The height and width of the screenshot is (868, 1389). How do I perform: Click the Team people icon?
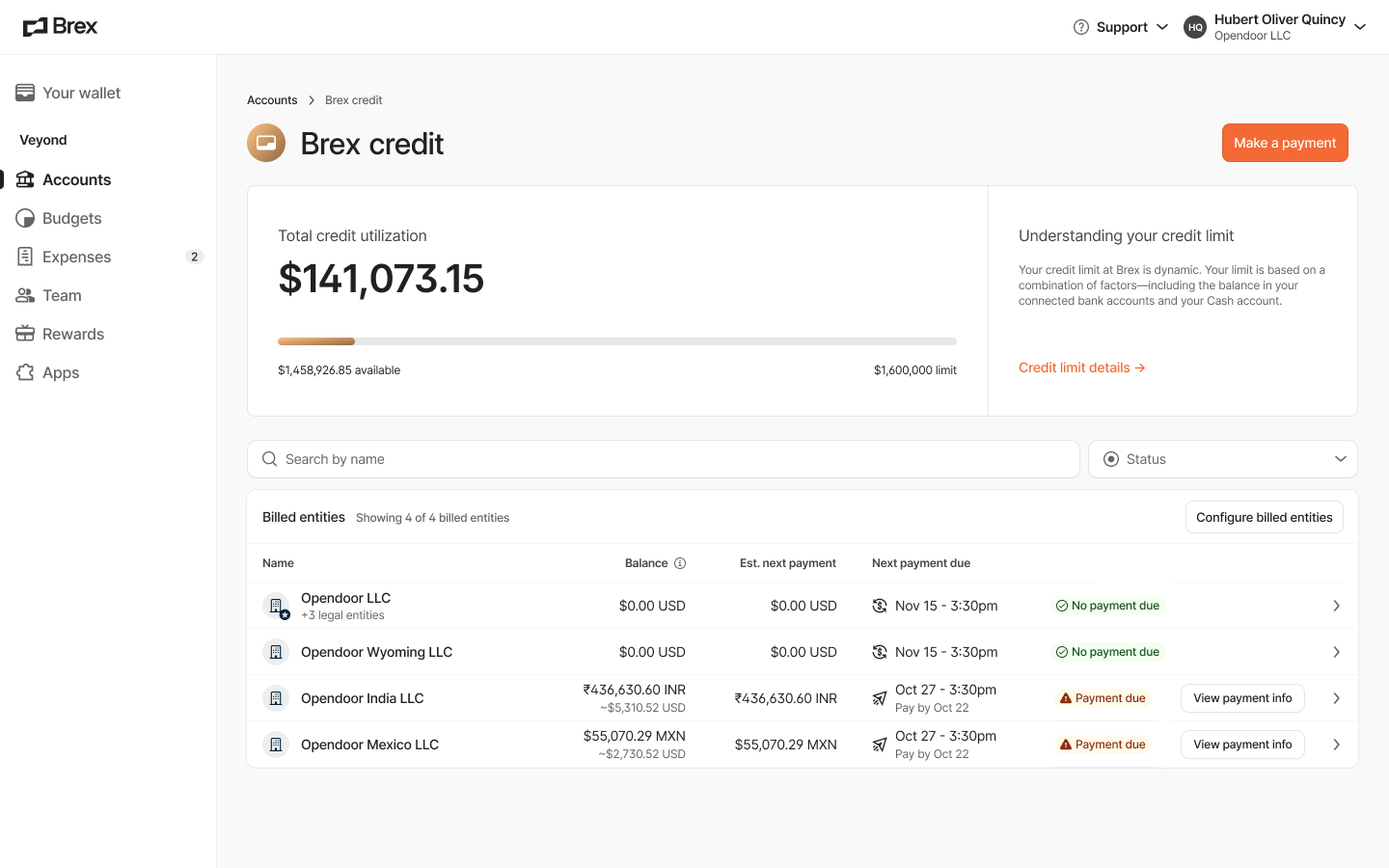[x=25, y=295]
